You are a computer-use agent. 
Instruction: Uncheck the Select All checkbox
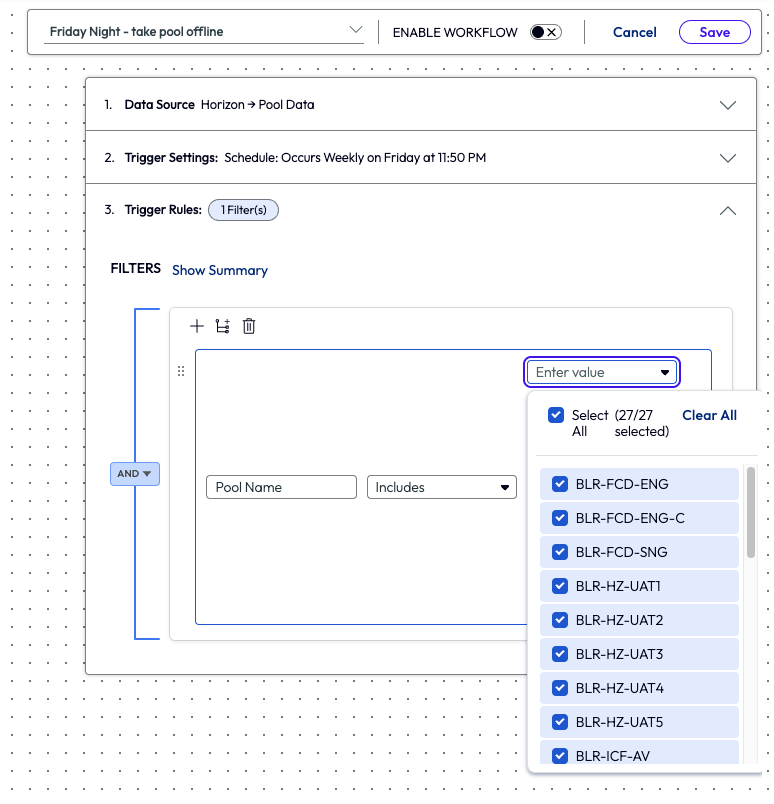coord(556,415)
